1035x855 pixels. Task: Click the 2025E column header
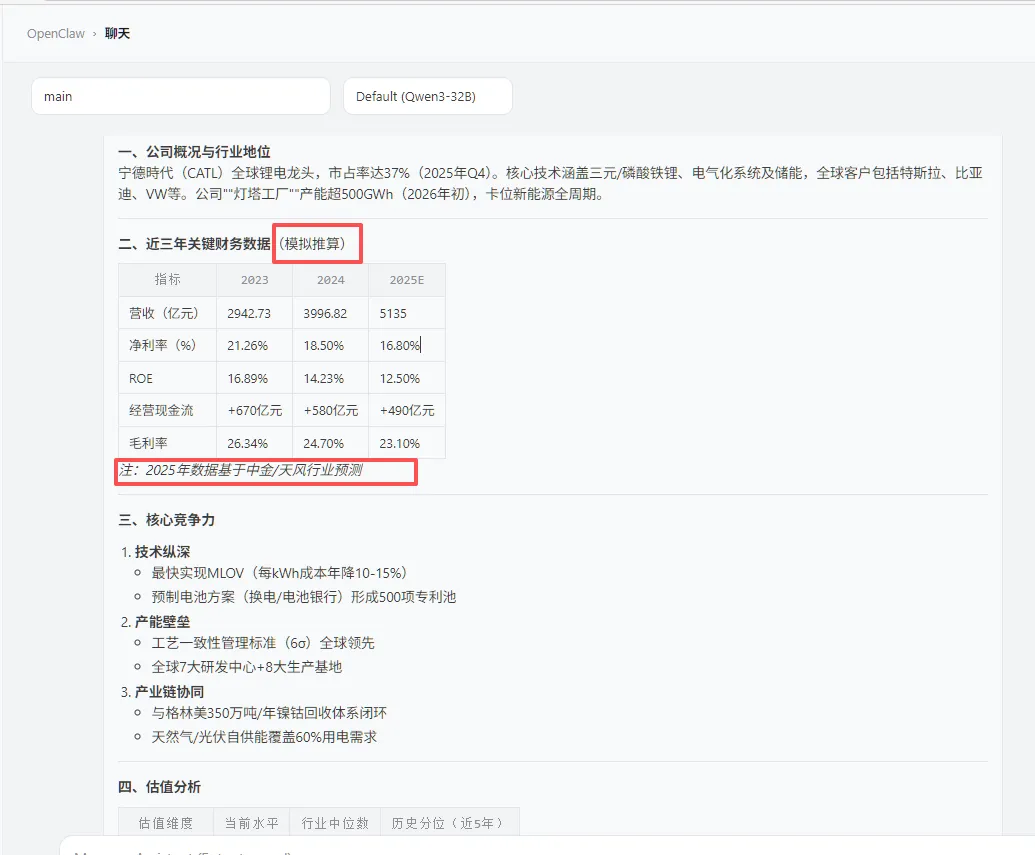click(407, 279)
